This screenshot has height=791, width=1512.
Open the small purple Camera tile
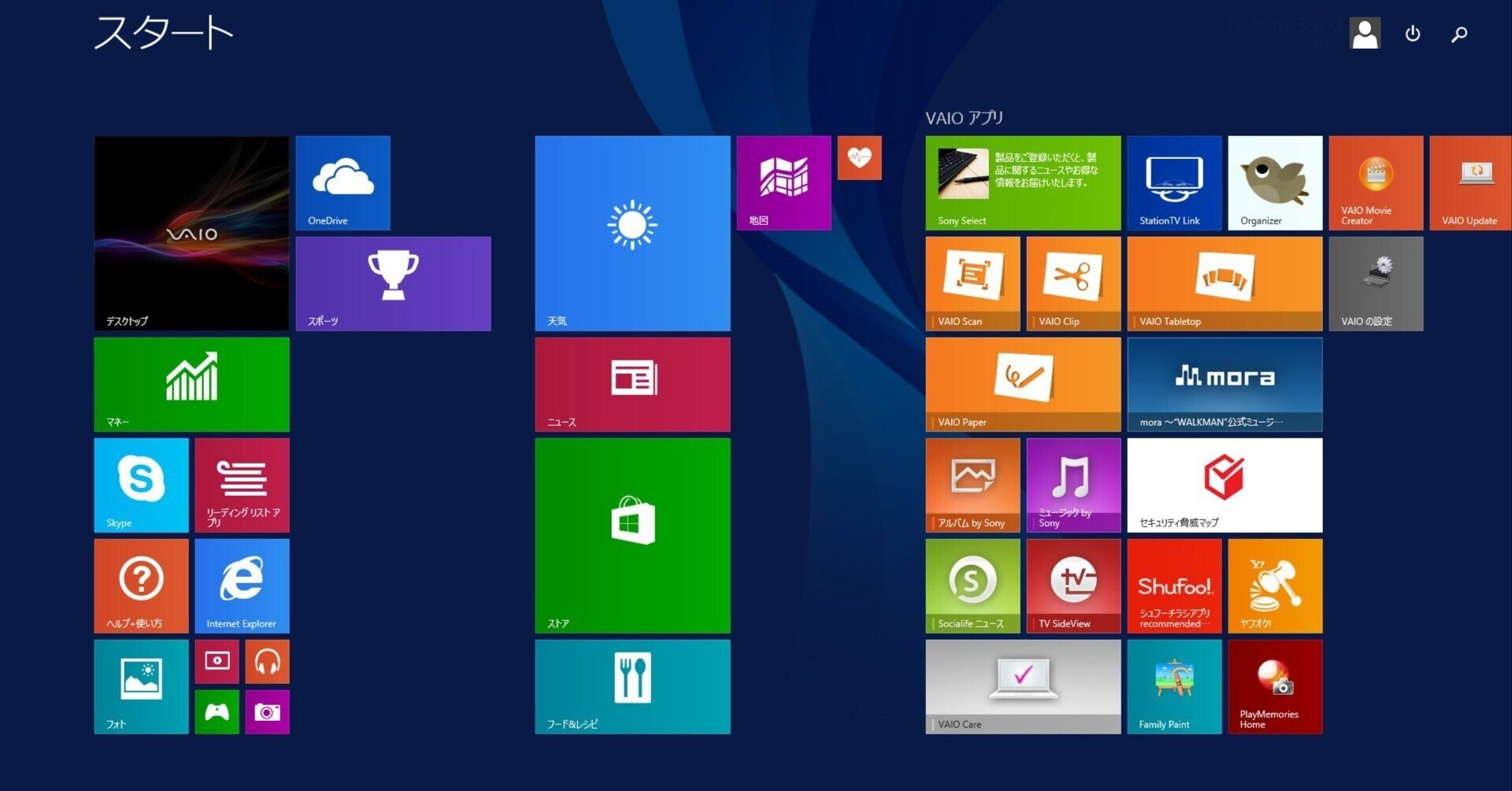point(267,712)
